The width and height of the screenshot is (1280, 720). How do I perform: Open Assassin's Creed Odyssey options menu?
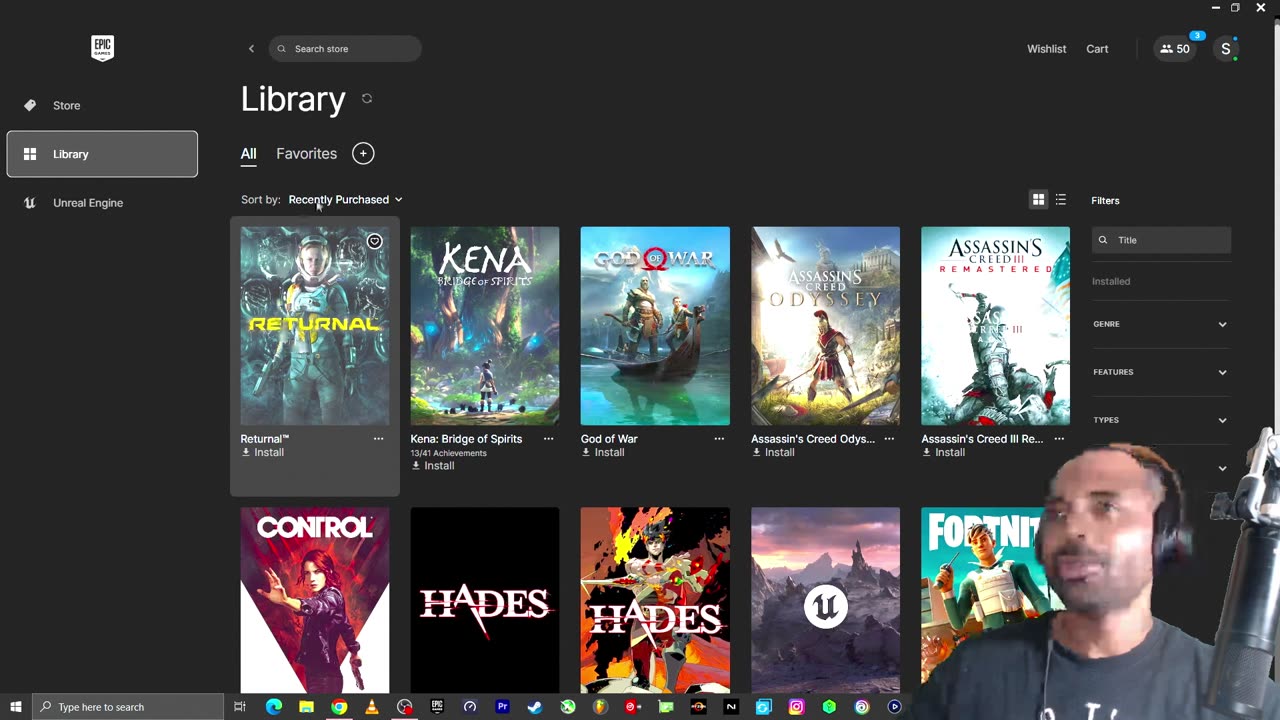pos(889,439)
